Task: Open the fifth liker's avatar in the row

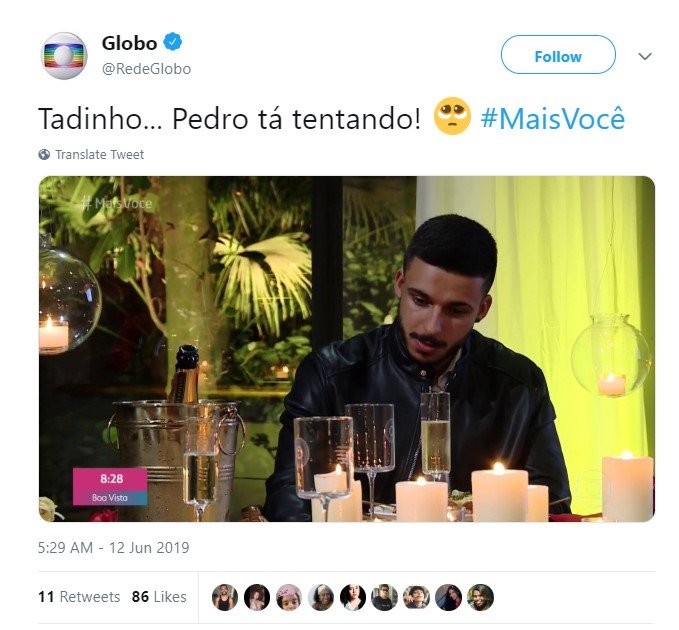Action: point(353,597)
